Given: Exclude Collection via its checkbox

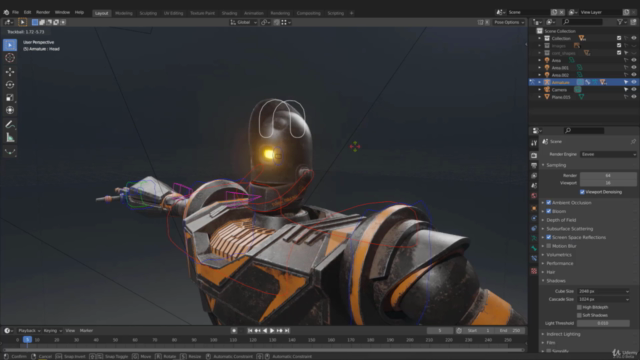Looking at the screenshot, I should coord(619,38).
